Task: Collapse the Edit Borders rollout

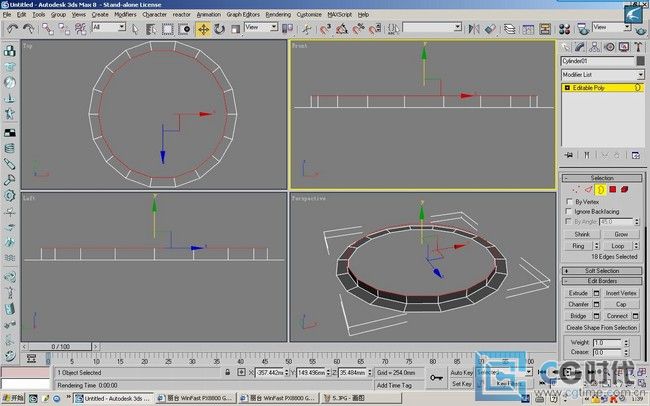Action: point(602,281)
